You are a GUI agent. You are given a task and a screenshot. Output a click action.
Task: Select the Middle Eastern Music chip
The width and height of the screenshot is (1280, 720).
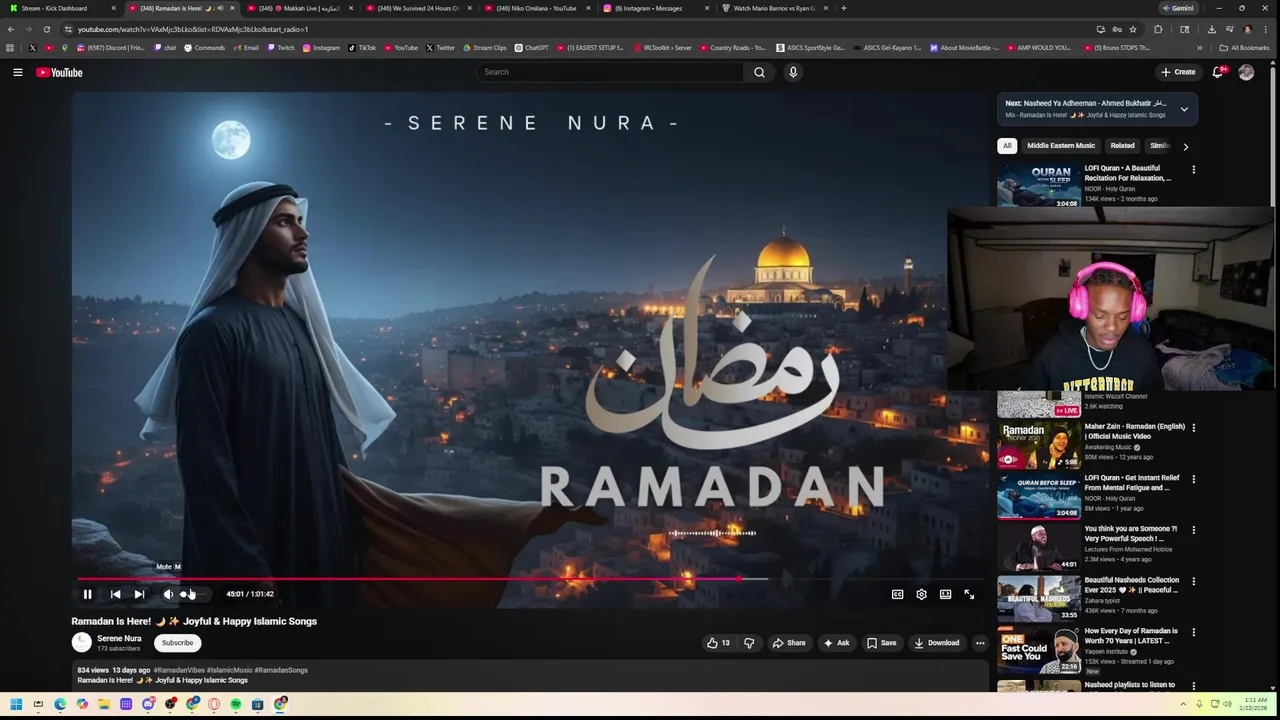coord(1061,146)
